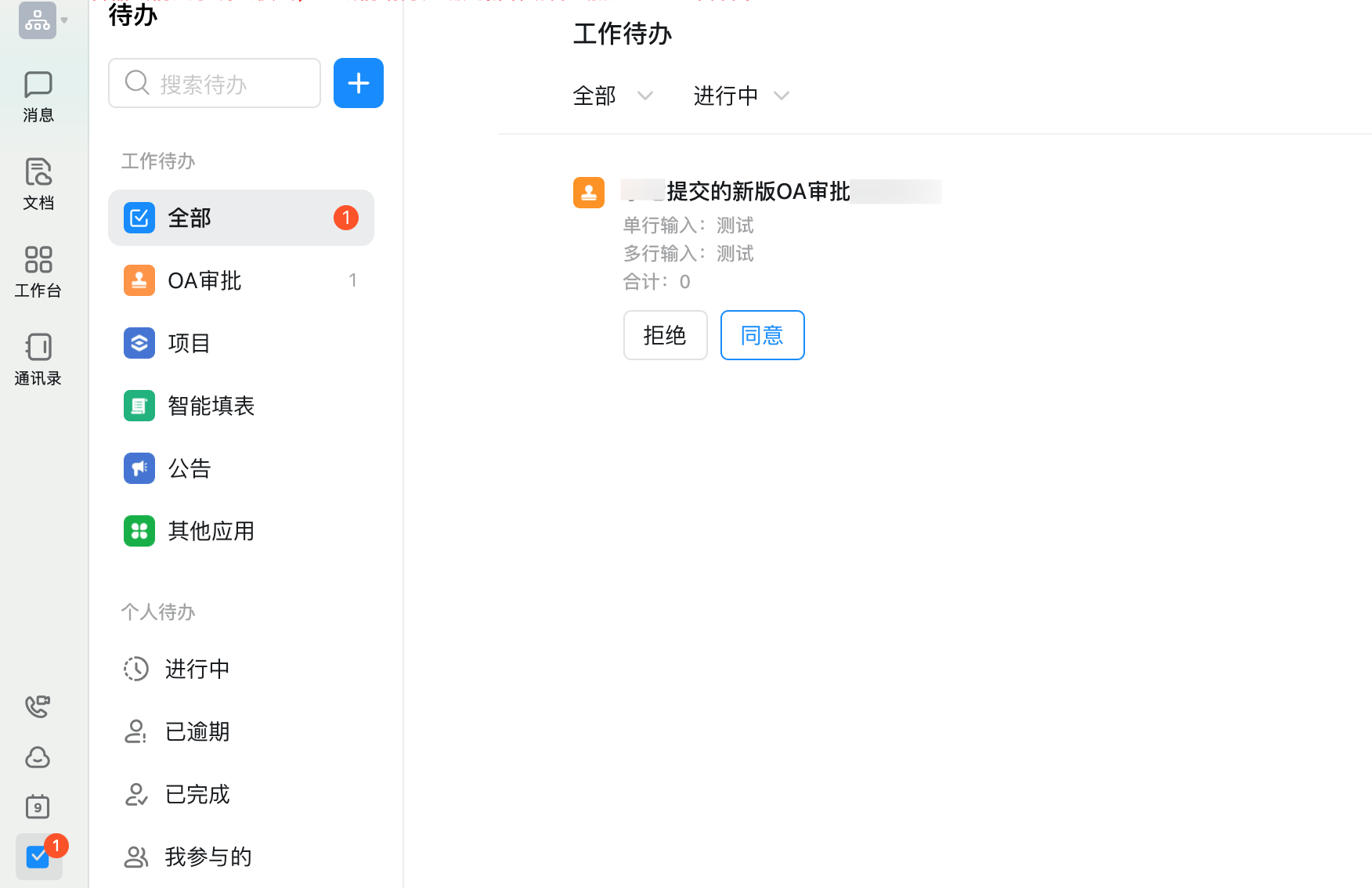The image size is (1372, 888).
Task: Click the 拒绝 reject button
Action: point(664,334)
